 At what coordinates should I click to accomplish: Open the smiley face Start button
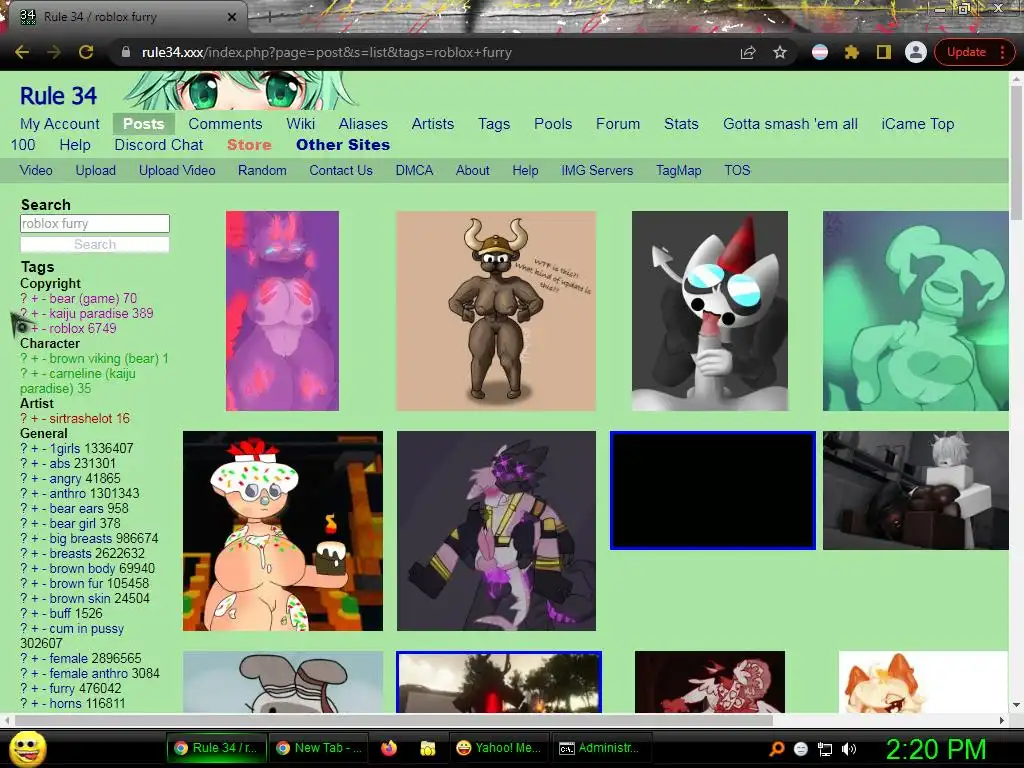(x=27, y=748)
